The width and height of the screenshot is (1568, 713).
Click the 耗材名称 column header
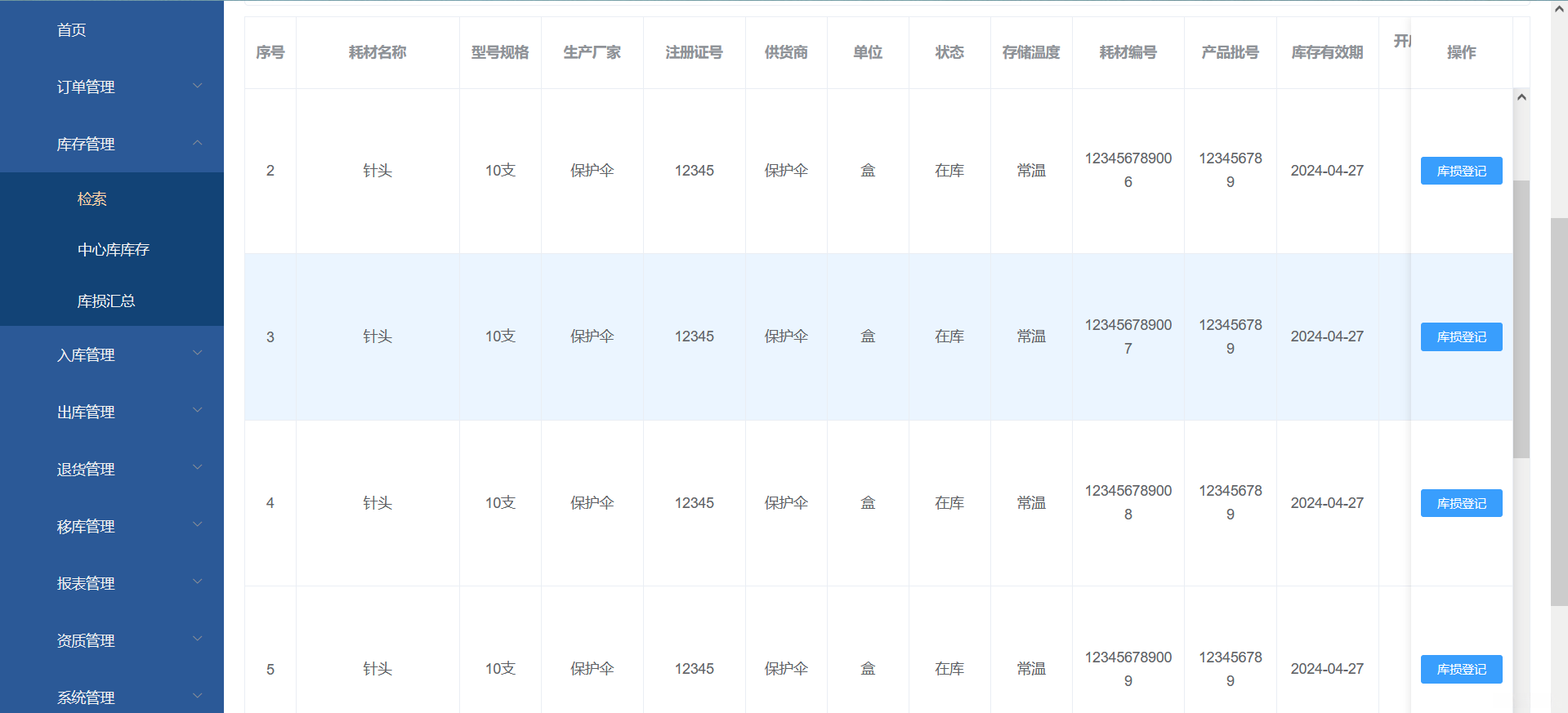[377, 52]
